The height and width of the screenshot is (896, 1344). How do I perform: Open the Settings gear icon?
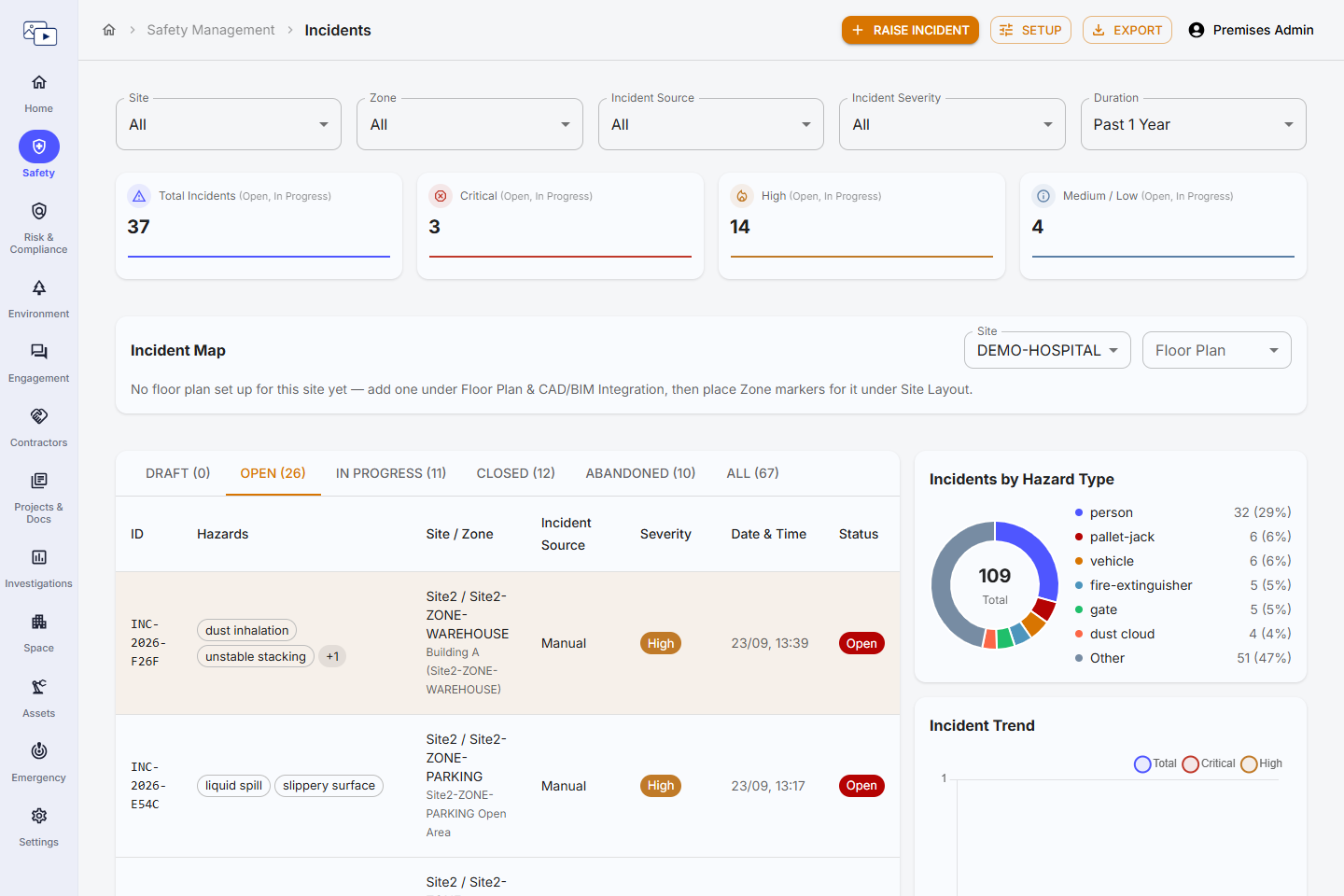39,816
